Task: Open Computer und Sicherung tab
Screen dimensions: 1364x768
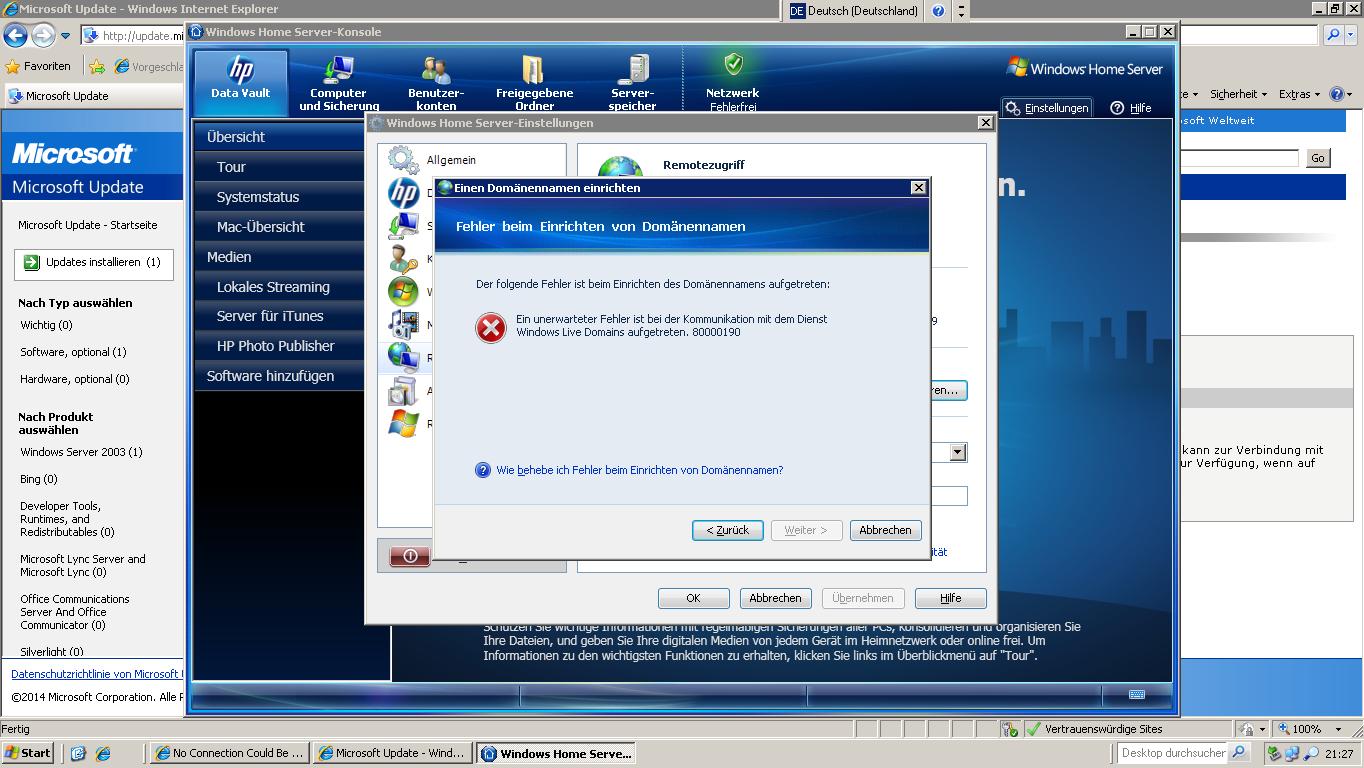Action: pyautogui.click(x=339, y=81)
